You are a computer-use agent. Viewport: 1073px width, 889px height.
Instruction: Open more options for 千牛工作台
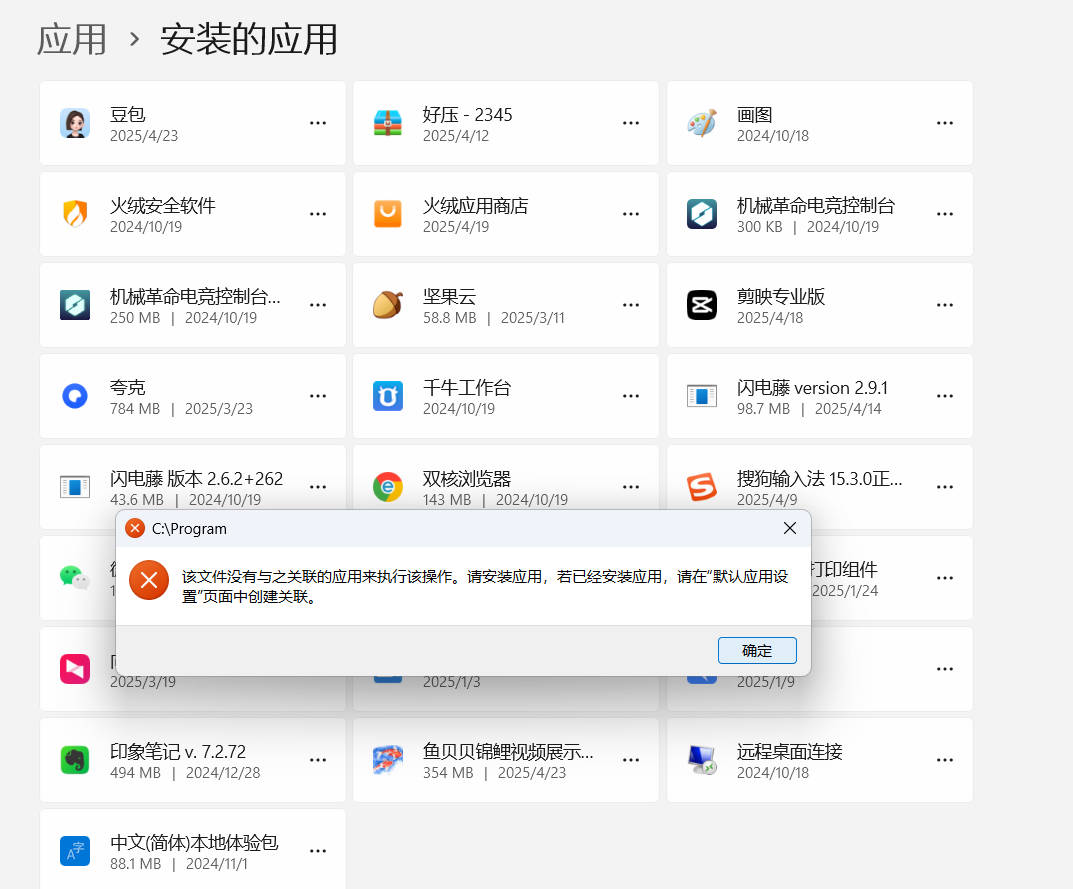pyautogui.click(x=631, y=396)
